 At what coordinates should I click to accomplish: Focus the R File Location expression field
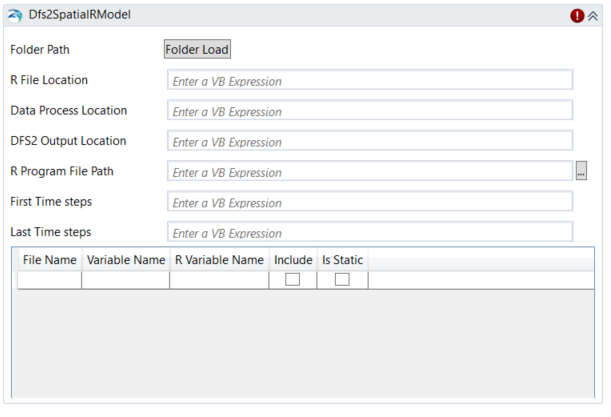point(370,80)
